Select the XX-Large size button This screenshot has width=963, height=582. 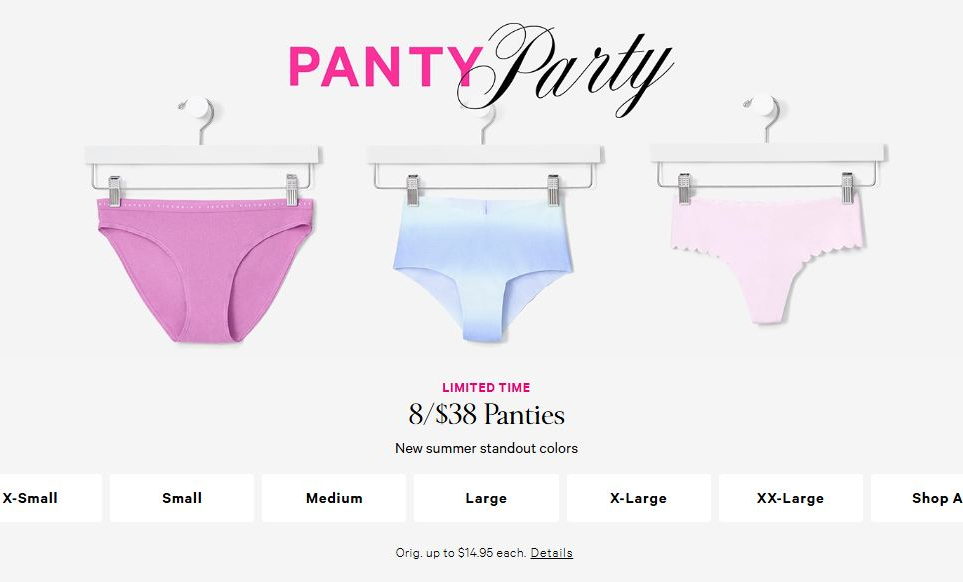tap(790, 498)
